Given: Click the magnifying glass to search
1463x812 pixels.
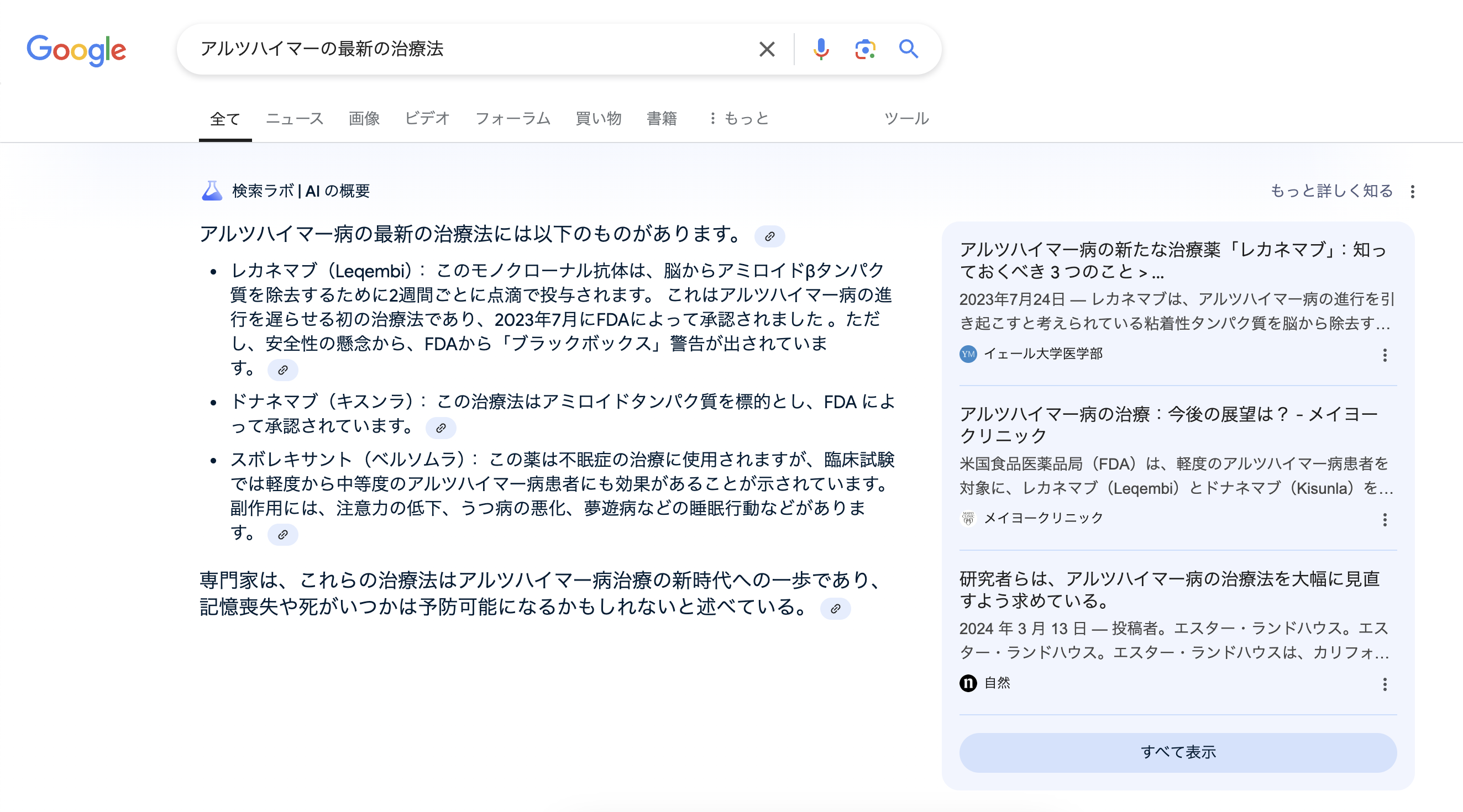Looking at the screenshot, I should pyautogui.click(x=909, y=49).
